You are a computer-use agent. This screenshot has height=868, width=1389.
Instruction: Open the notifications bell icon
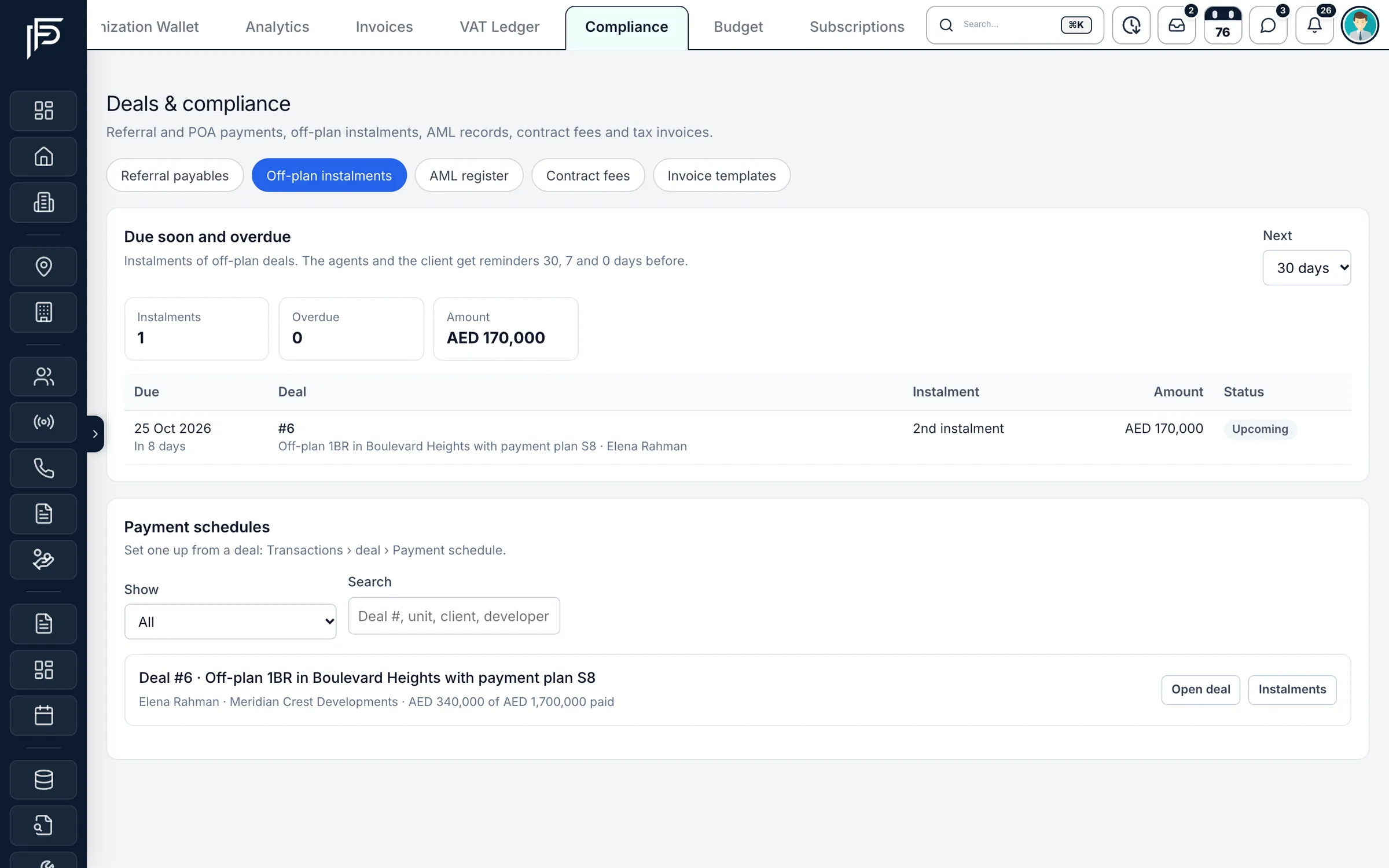click(1314, 25)
